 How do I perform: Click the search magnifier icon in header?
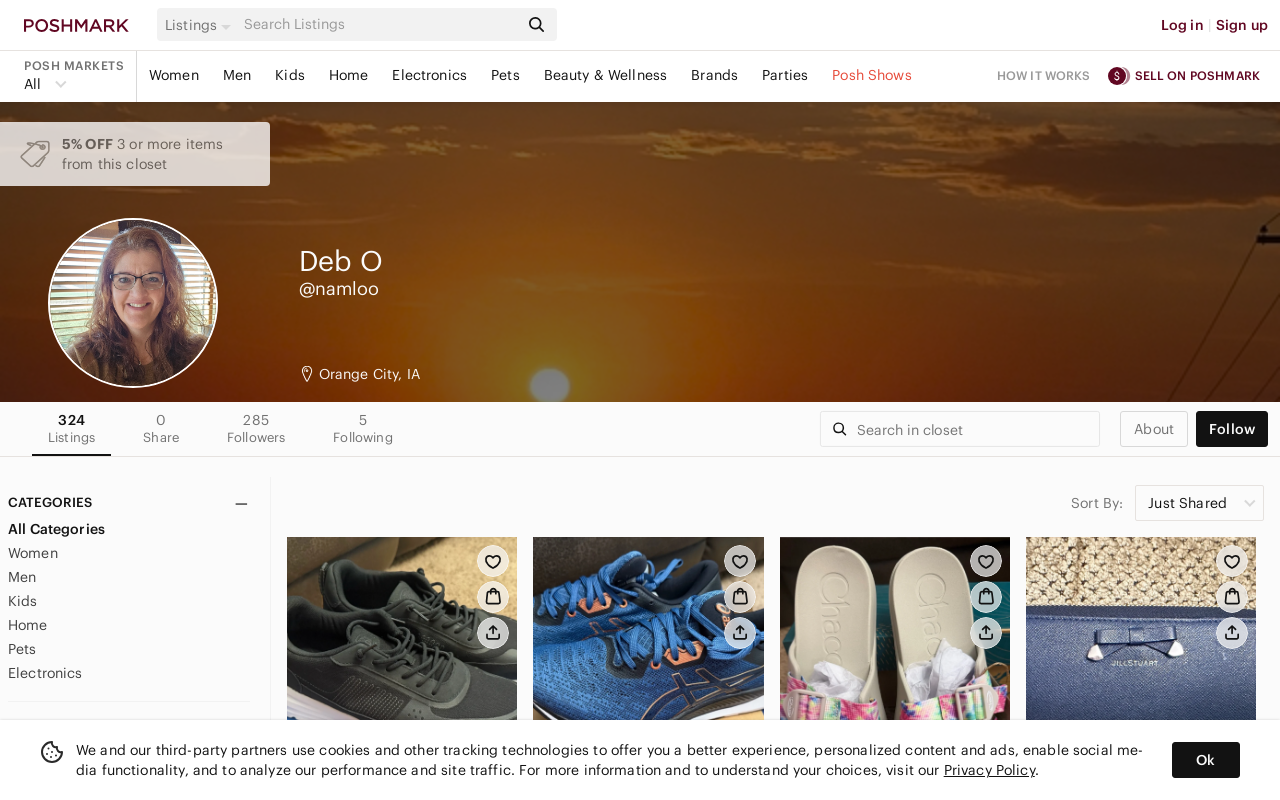tap(537, 25)
